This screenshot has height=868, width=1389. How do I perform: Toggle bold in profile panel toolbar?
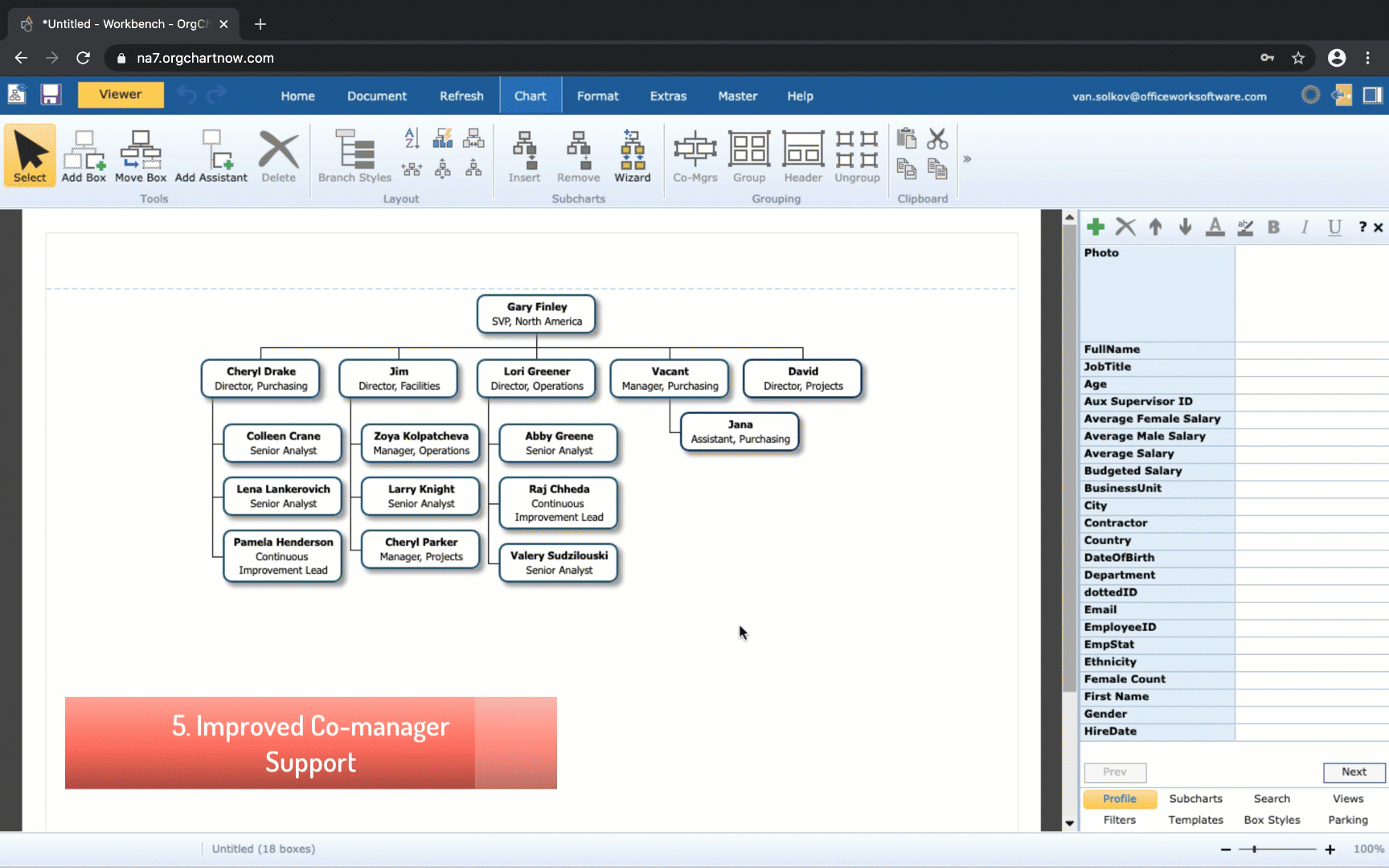point(1273,227)
